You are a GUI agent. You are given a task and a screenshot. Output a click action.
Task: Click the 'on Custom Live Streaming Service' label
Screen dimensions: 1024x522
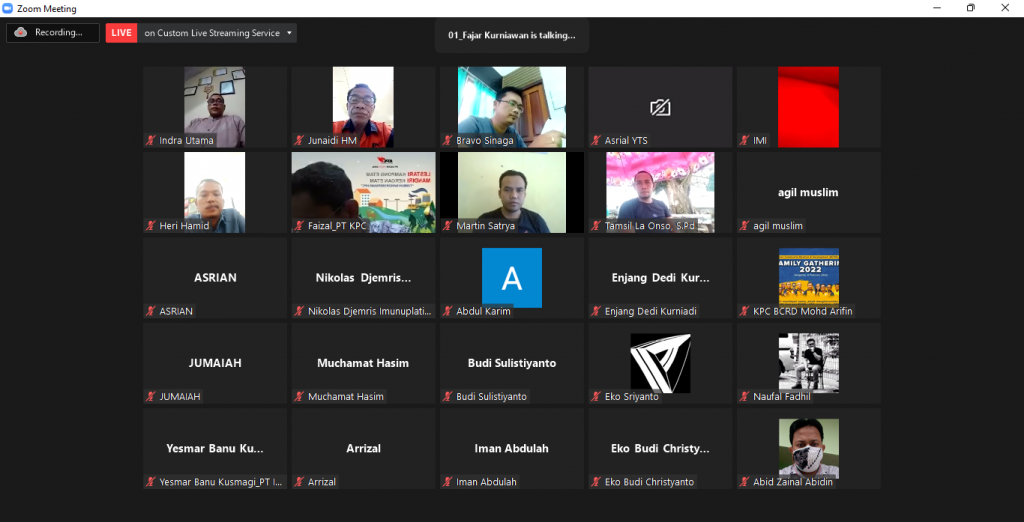211,33
